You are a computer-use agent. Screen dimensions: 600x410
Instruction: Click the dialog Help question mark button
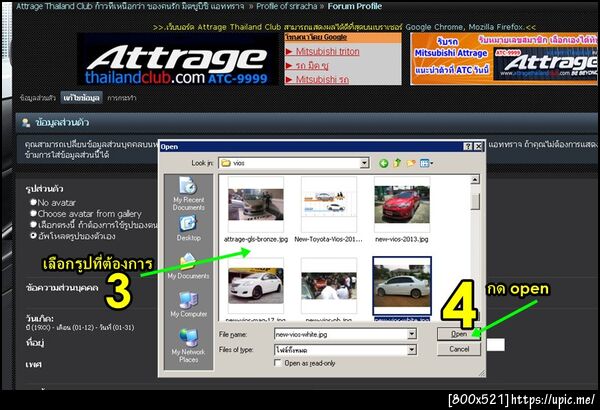468,146
